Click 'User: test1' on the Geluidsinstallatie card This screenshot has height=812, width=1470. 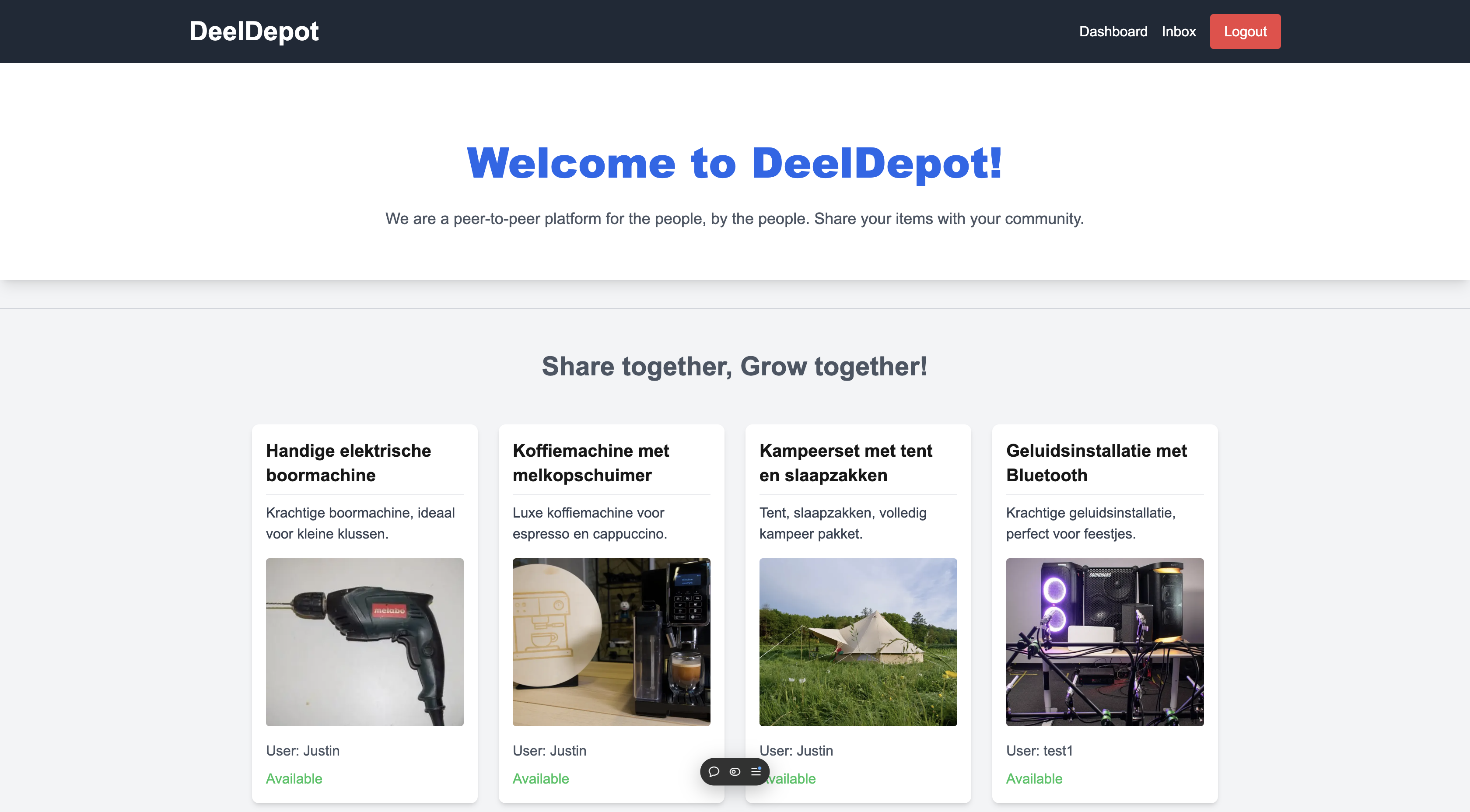[1039, 750]
